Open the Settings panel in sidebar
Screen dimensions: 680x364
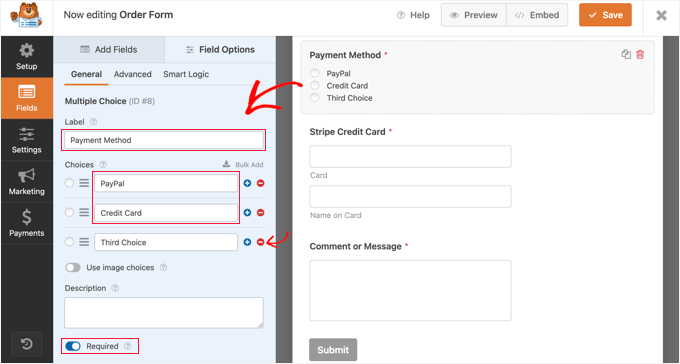[x=26, y=140]
